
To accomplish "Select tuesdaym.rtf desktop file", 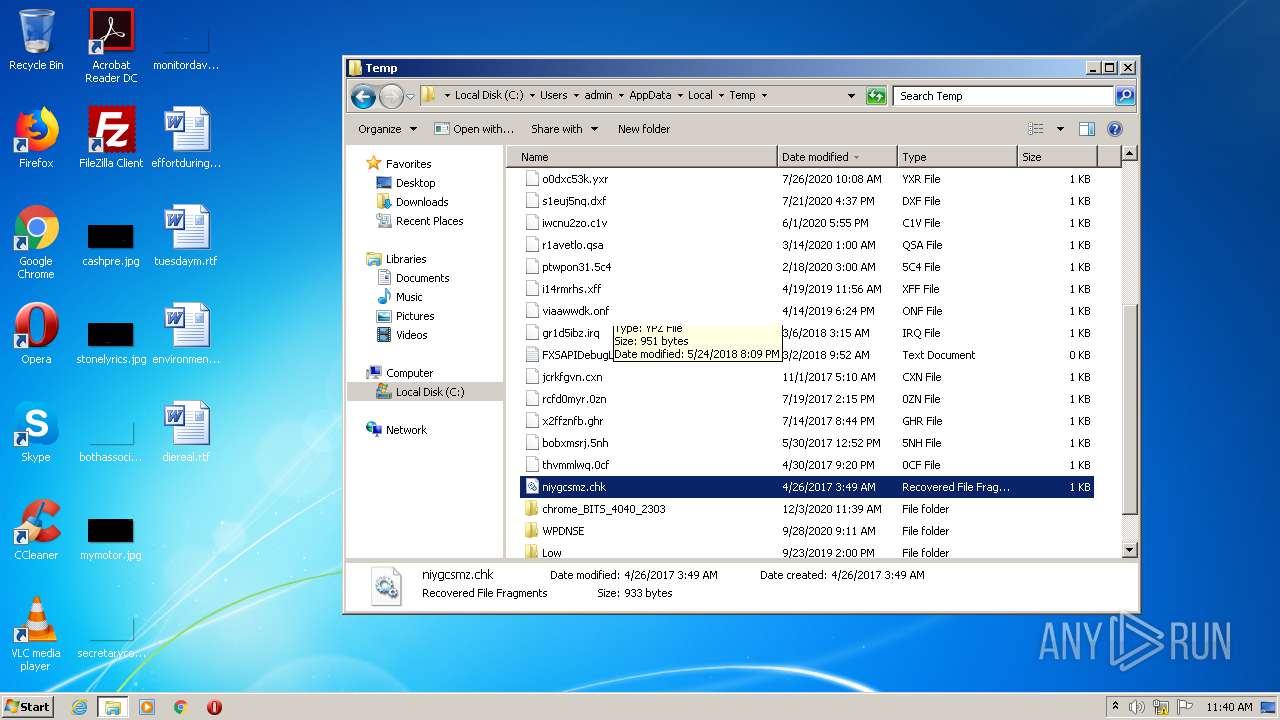I will click(186, 236).
